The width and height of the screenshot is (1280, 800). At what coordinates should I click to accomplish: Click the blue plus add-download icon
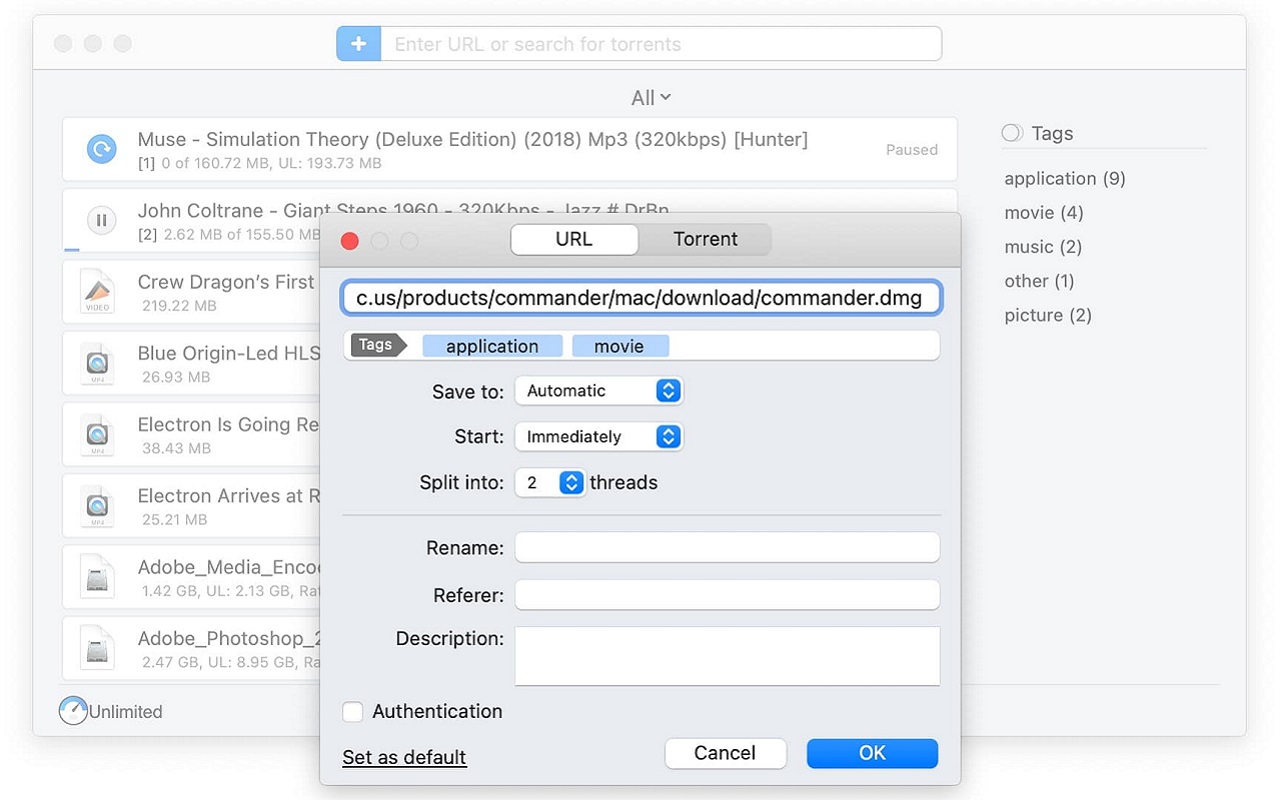358,44
